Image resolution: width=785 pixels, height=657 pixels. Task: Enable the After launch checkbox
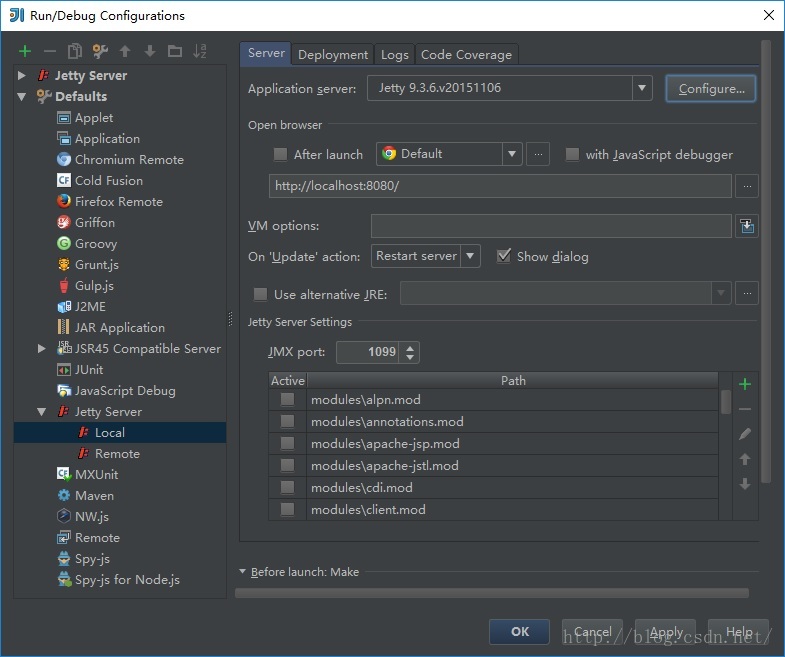(281, 154)
